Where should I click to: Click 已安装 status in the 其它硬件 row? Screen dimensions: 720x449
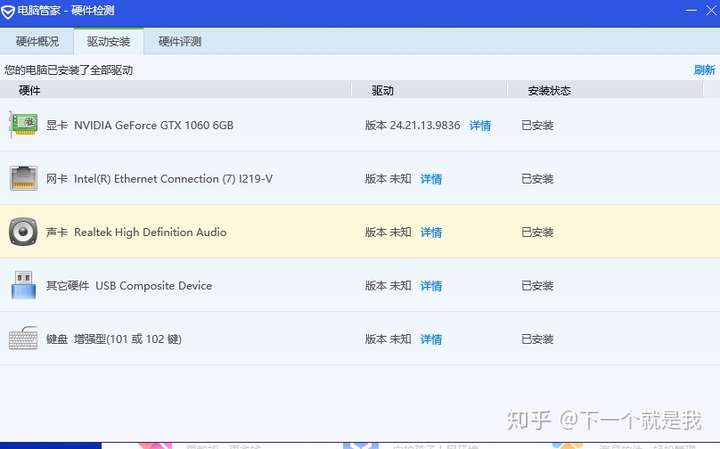click(x=537, y=286)
